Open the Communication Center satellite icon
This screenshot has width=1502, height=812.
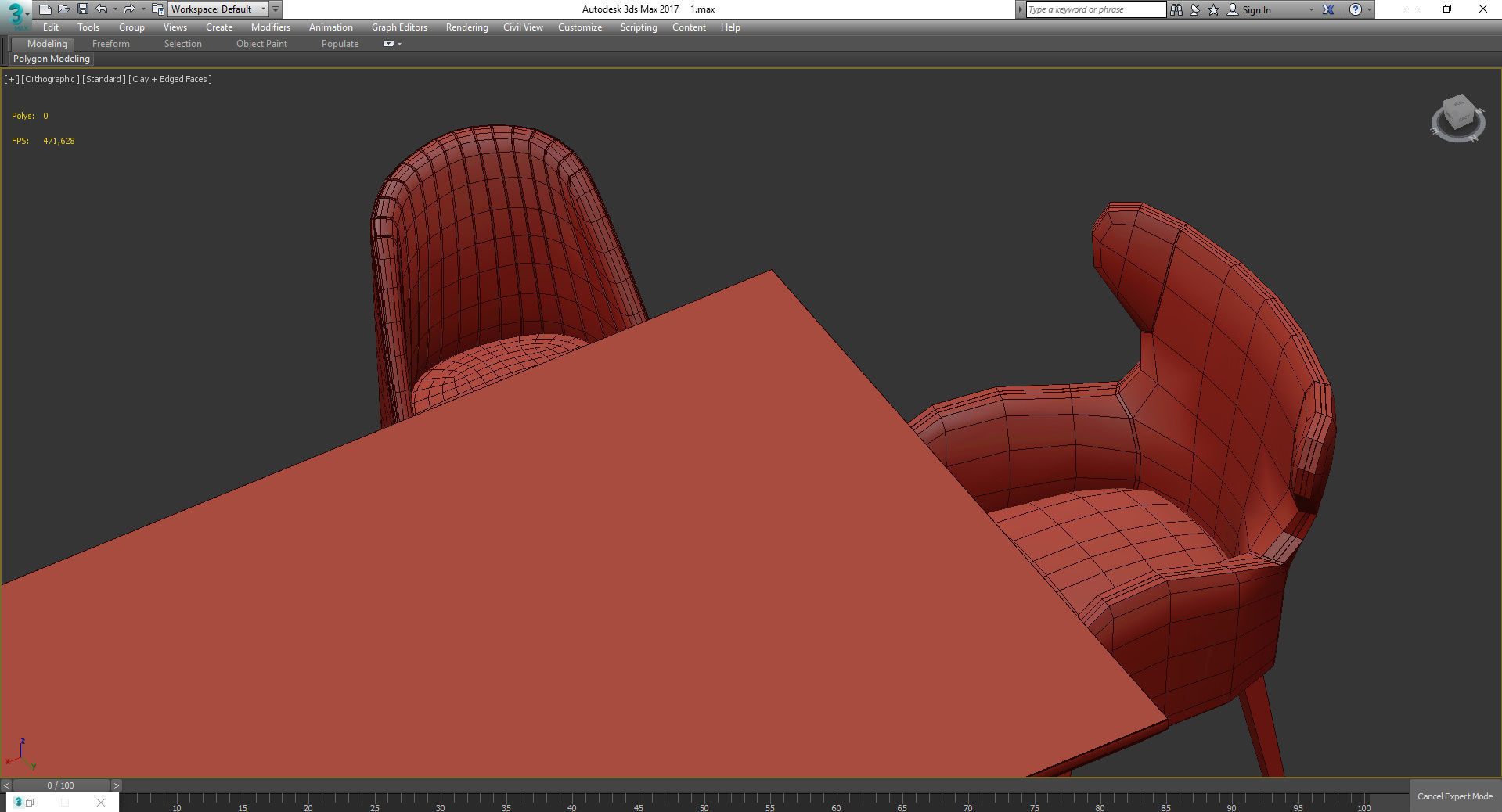[x=1195, y=9]
